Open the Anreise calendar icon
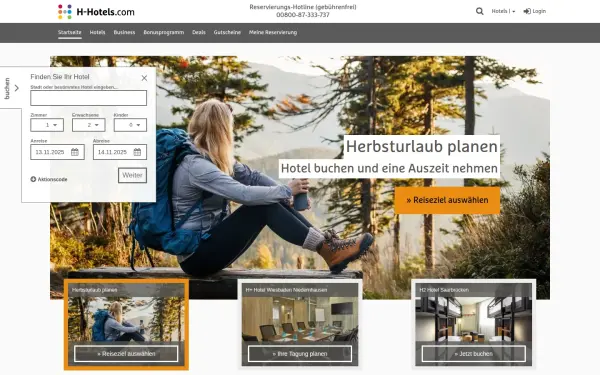This screenshot has height=375, width=600. point(75,152)
